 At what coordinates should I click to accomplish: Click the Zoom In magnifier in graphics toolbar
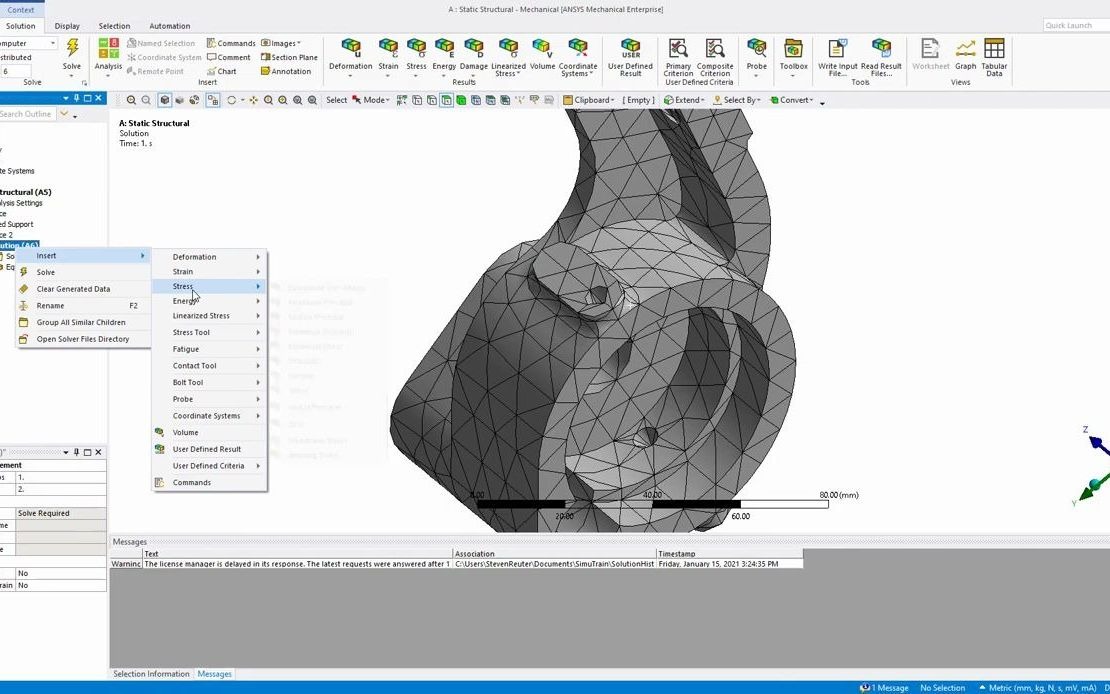pyautogui.click(x=130, y=100)
